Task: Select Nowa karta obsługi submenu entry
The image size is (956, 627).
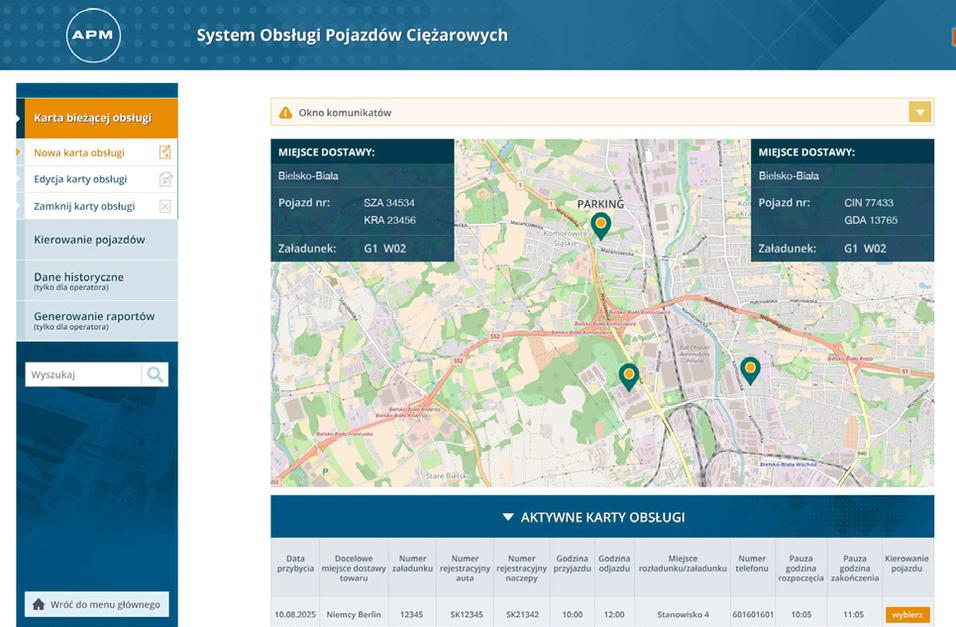Action: (80, 153)
